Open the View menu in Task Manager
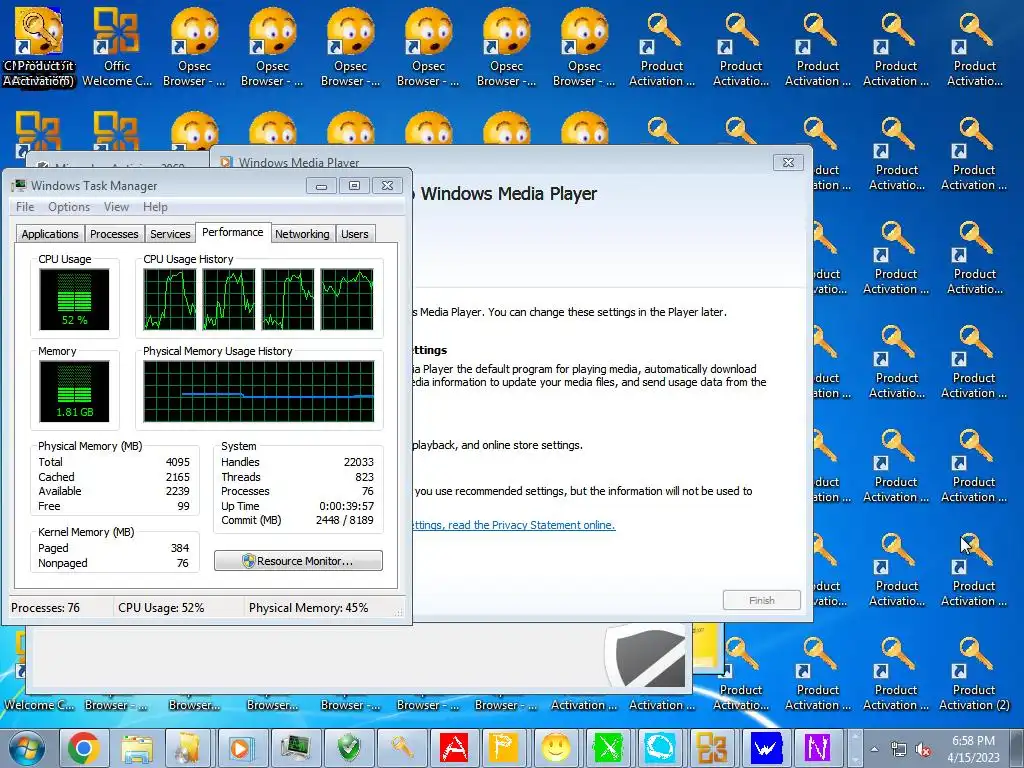 click(x=116, y=207)
